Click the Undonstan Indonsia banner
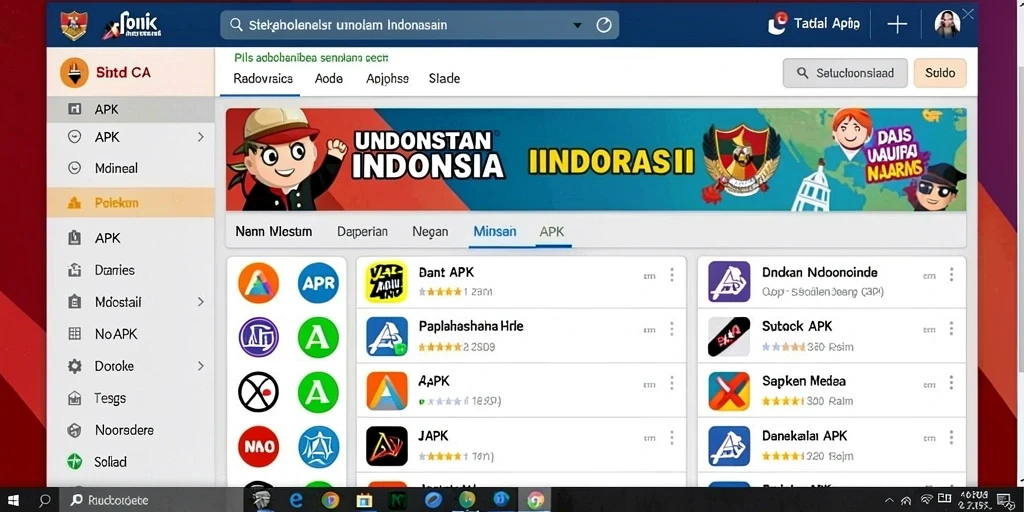Image resolution: width=1024 pixels, height=512 pixels. (x=596, y=159)
